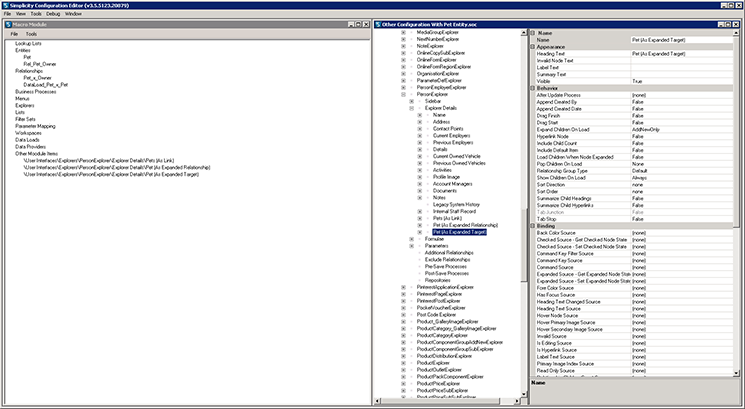
Task: Select Current Owned Vehicle tree item
Action: tap(456, 156)
